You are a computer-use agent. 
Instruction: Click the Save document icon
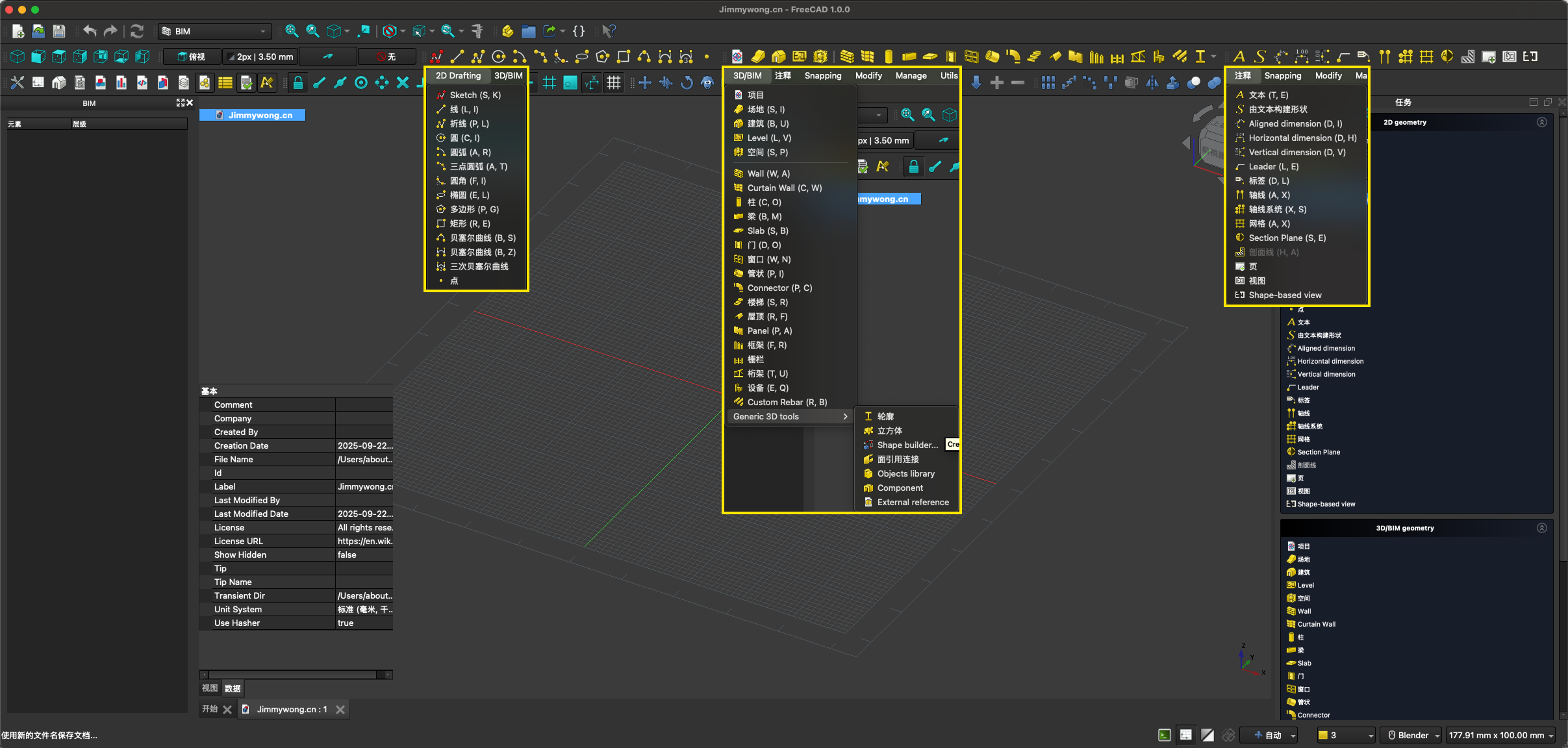tap(59, 31)
